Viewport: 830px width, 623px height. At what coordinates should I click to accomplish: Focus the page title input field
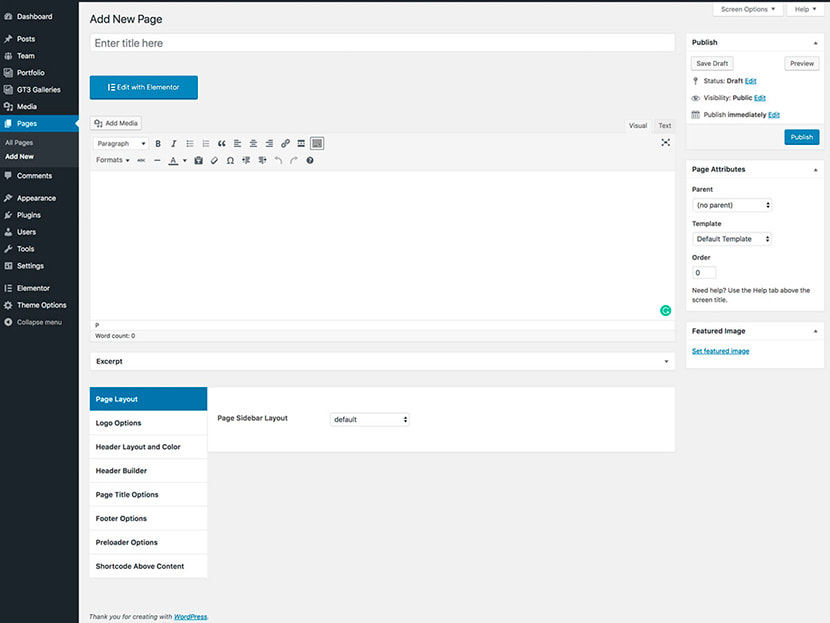pyautogui.click(x=382, y=43)
